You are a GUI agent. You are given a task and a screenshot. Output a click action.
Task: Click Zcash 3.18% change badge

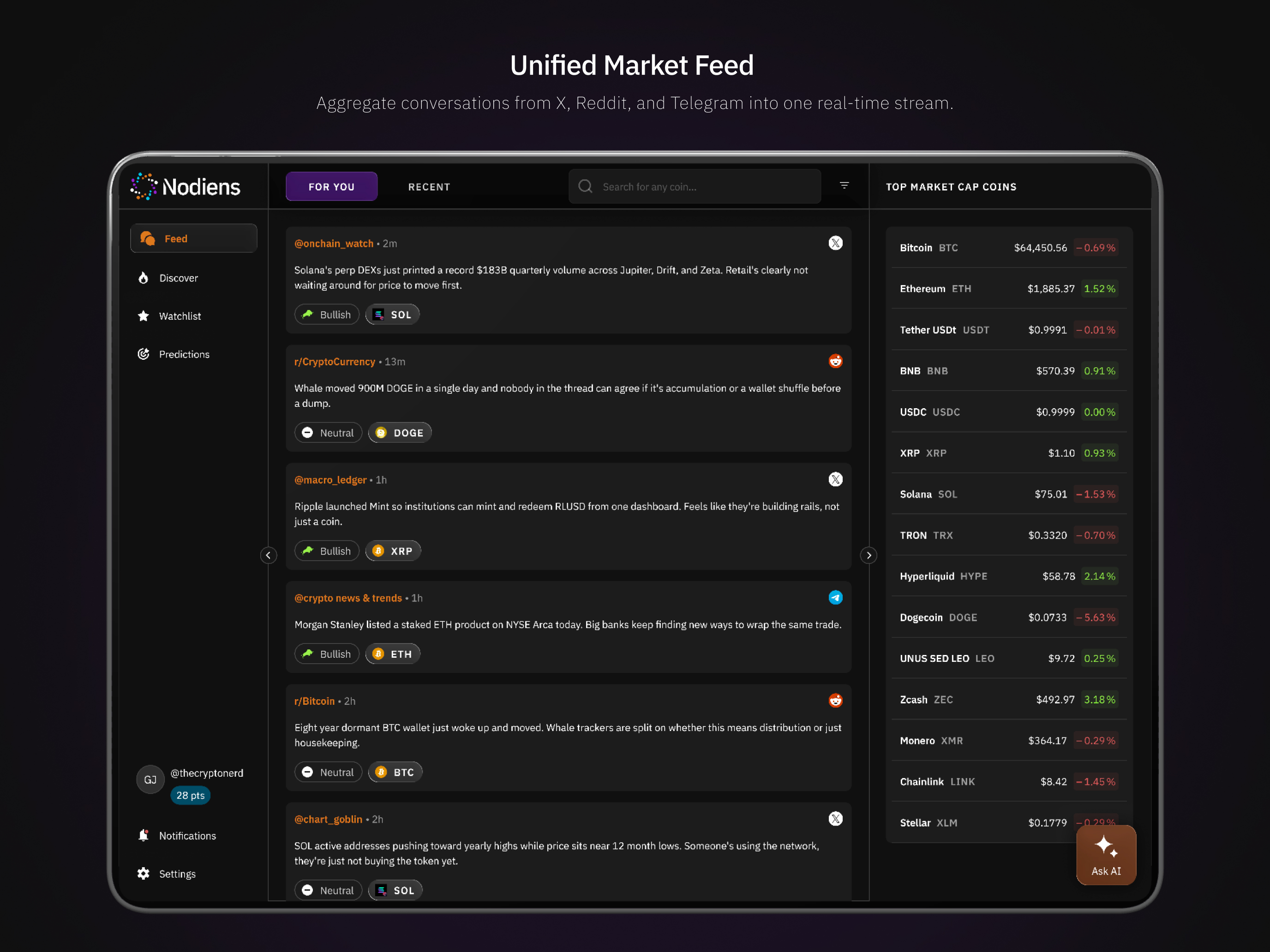1099,700
